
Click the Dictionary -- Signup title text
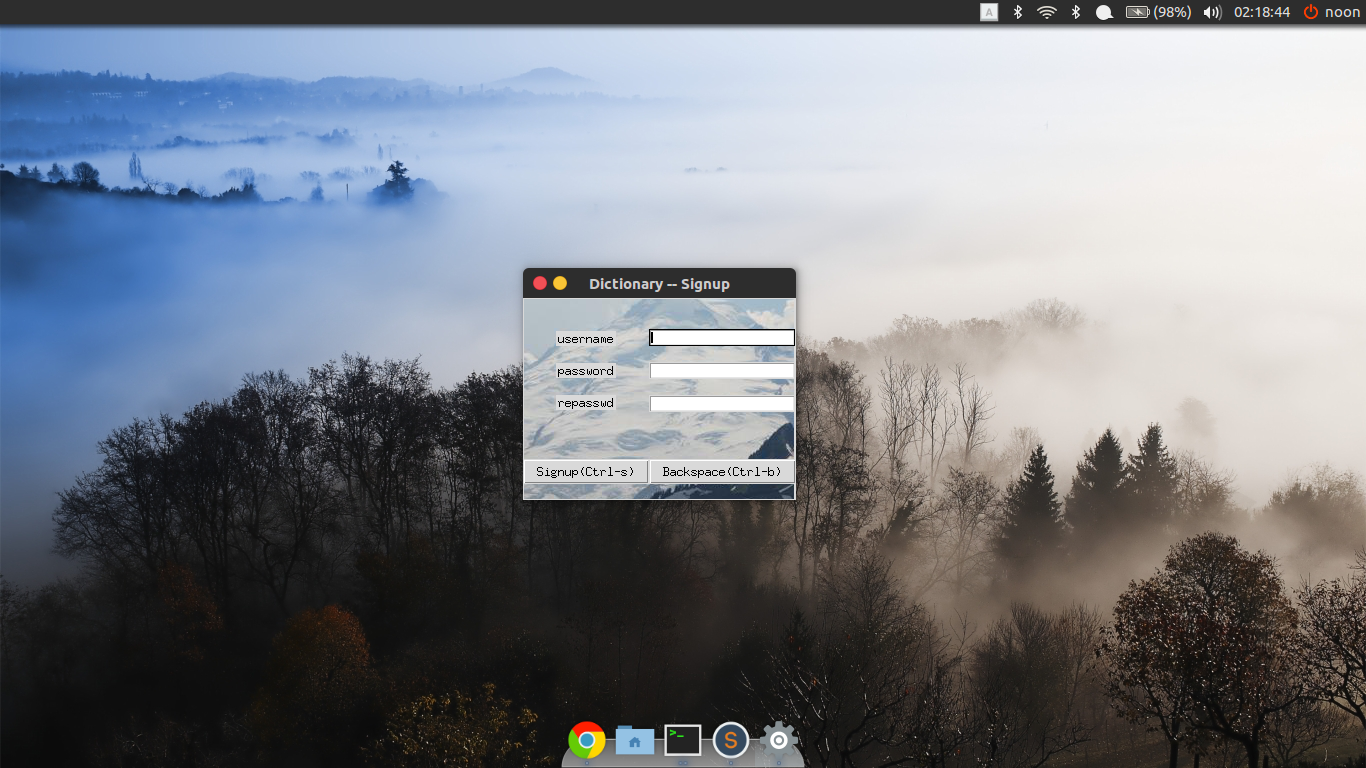pos(659,284)
